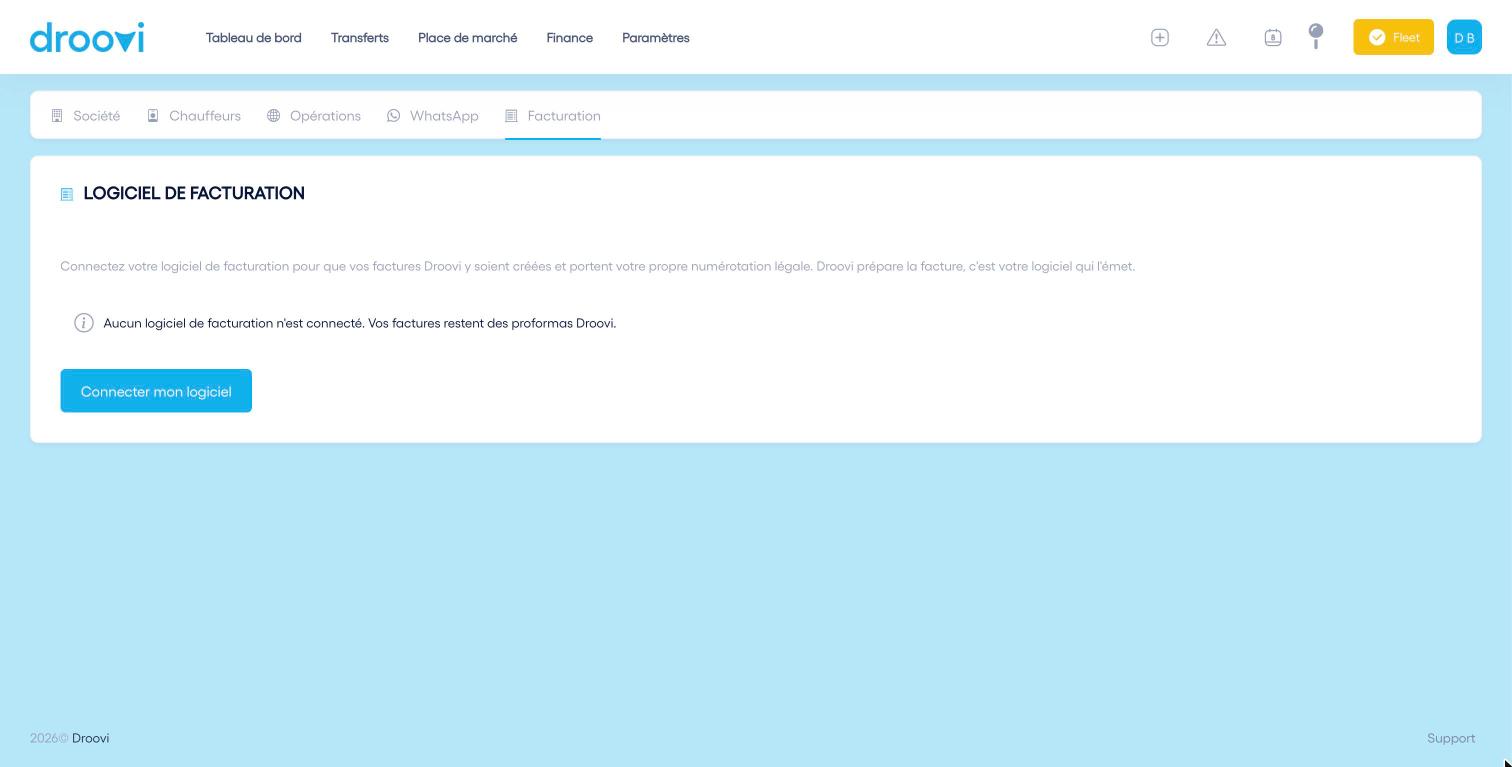Click the "Connectez votre logiciel de facturation" description

coord(598,266)
